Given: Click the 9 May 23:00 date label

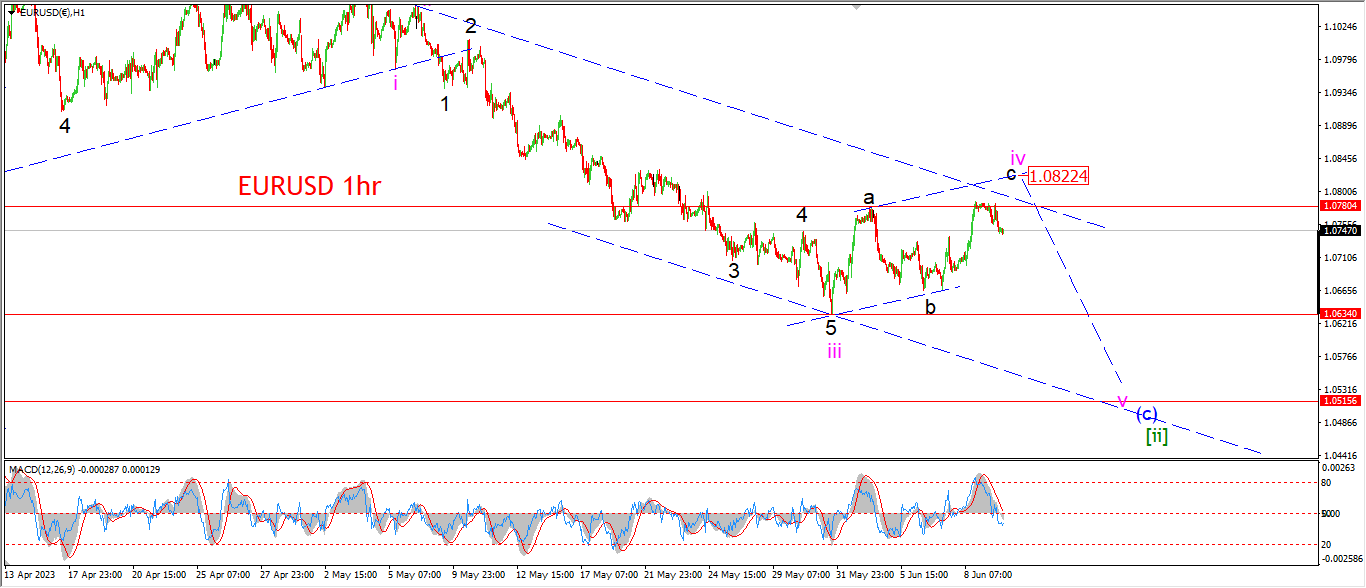Looking at the screenshot, I should point(480,576).
